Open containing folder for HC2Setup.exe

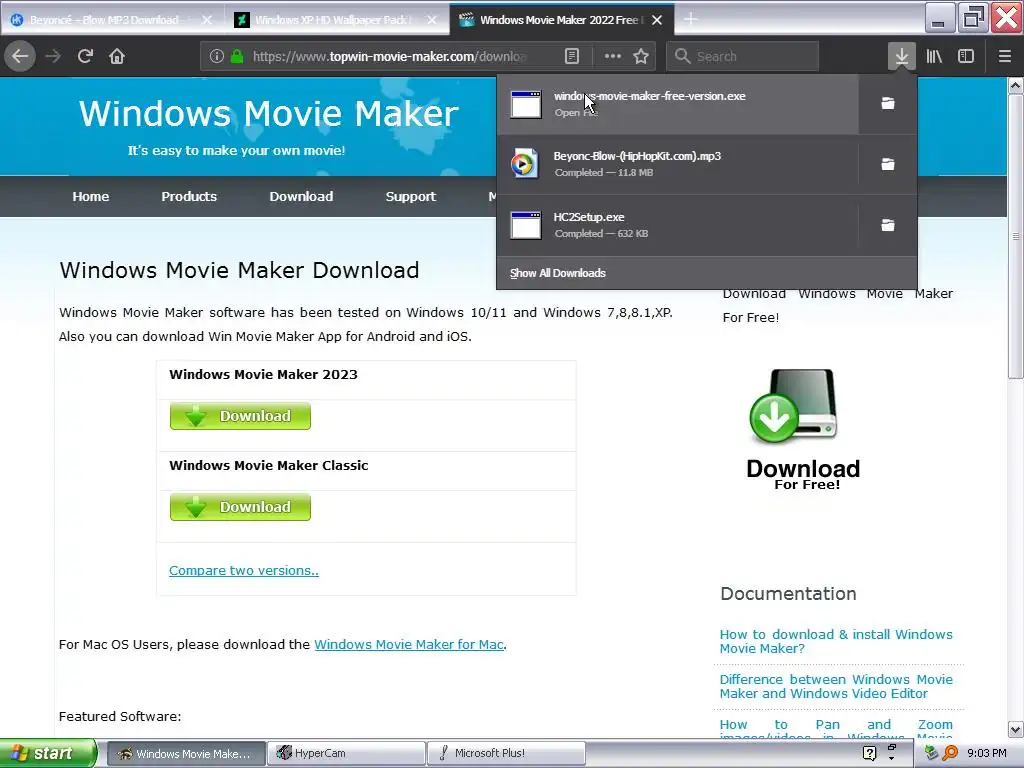click(x=888, y=225)
